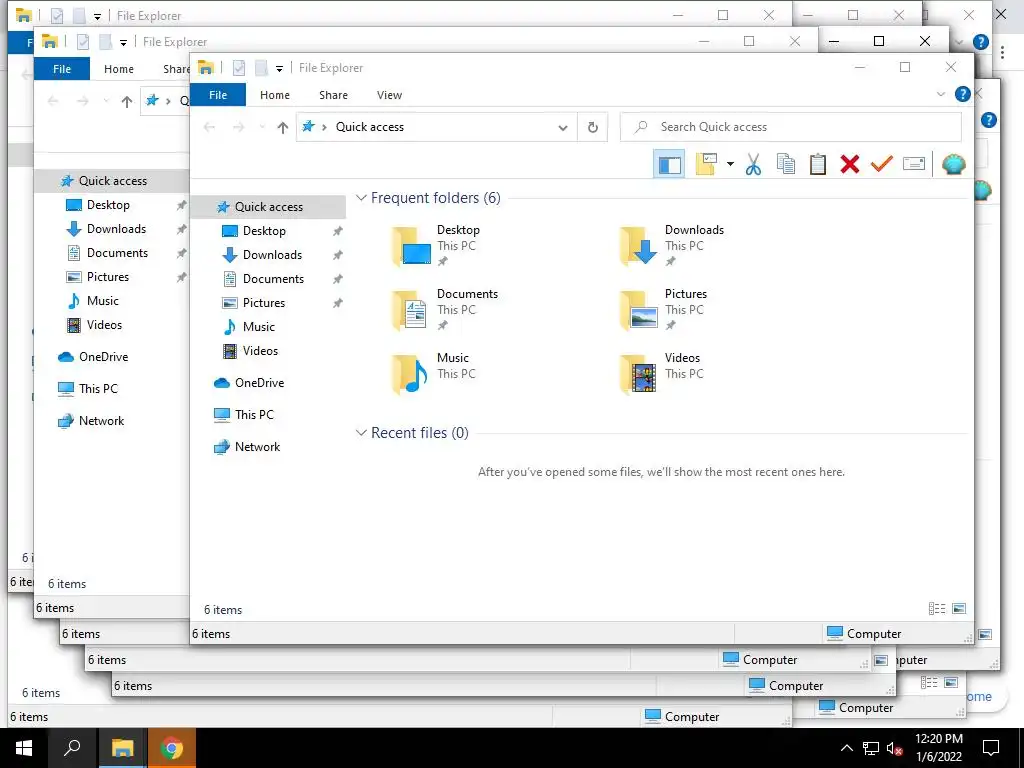Select Downloads folder in Frequent folders
The image size is (1024, 768).
[x=673, y=246]
